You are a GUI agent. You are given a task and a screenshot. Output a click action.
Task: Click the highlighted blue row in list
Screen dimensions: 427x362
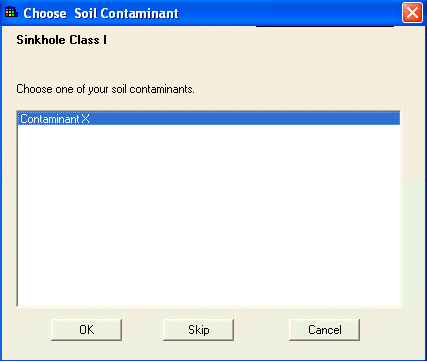[x=209, y=119]
